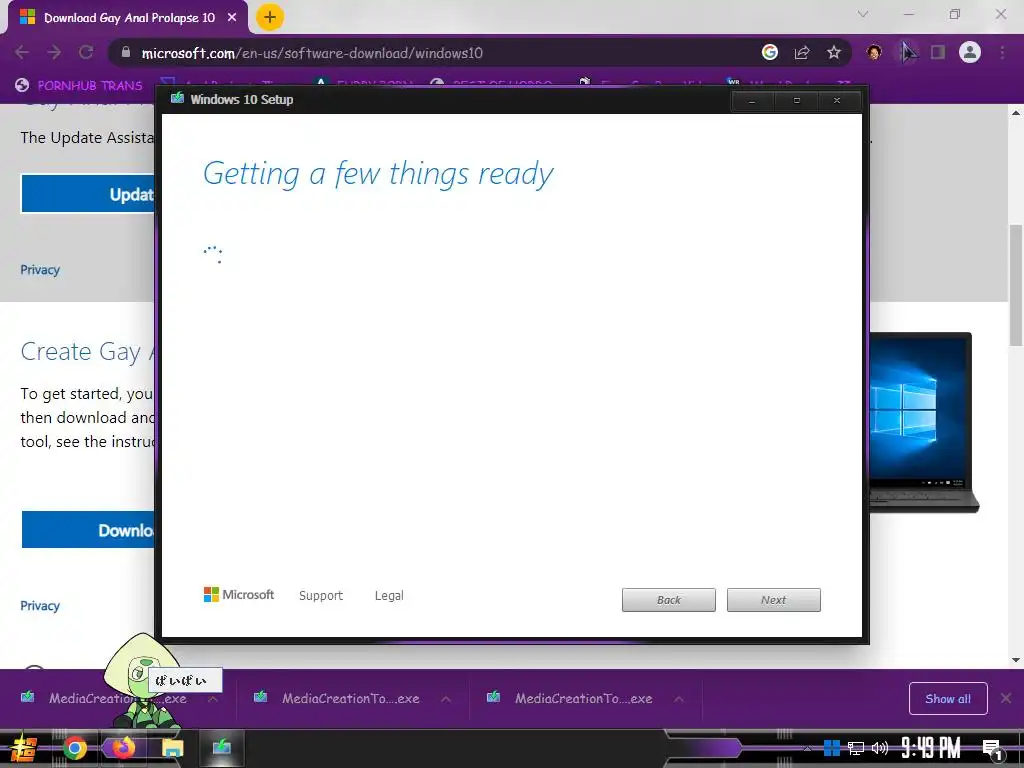Expand the rightmost download item's chevron menu

click(x=679, y=699)
